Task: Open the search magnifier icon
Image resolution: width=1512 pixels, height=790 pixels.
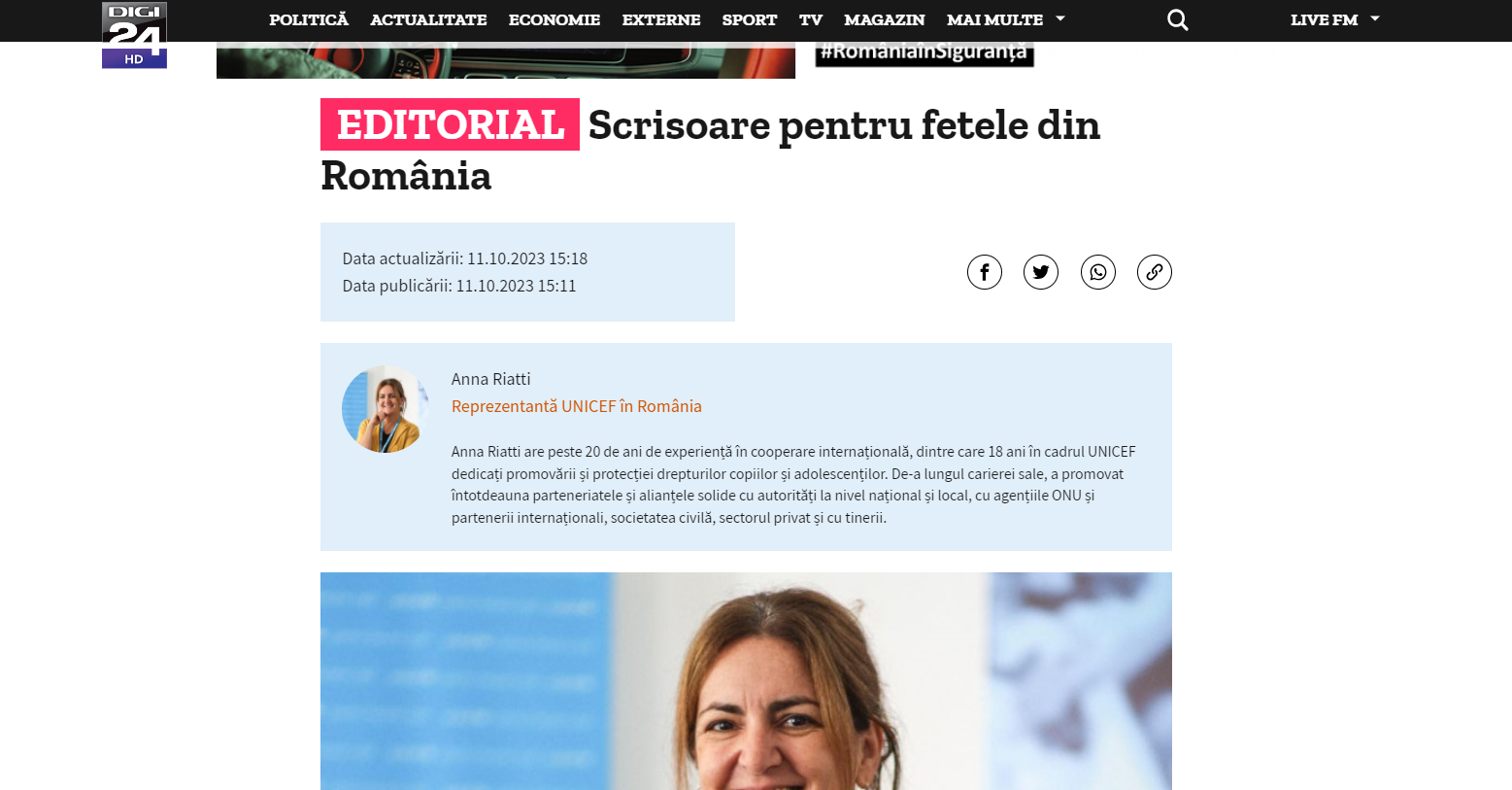Action: point(1177,20)
